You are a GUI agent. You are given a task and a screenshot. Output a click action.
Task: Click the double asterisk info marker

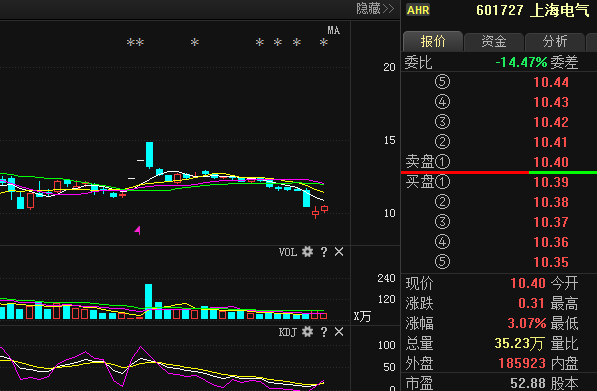click(135, 42)
